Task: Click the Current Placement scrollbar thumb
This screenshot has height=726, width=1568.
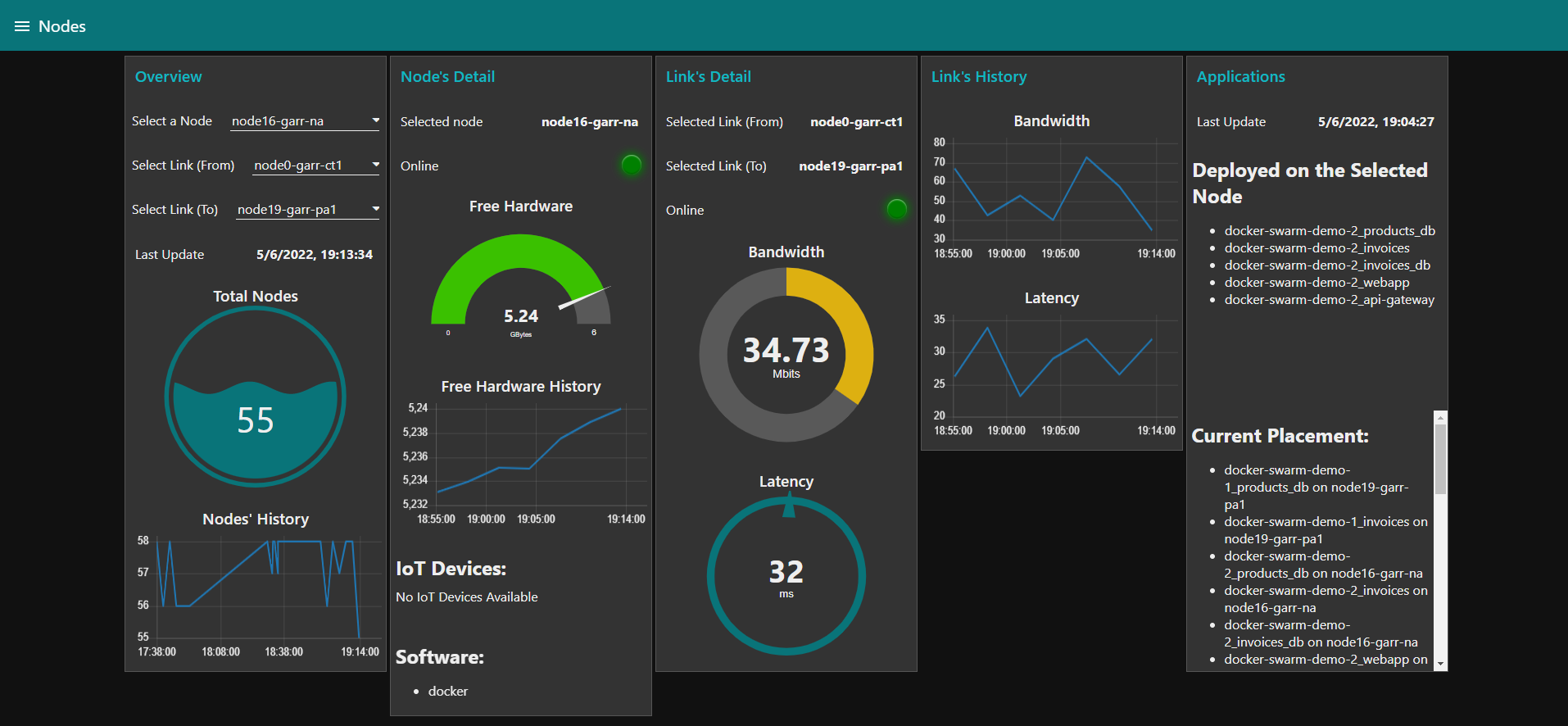Action: point(1440,459)
